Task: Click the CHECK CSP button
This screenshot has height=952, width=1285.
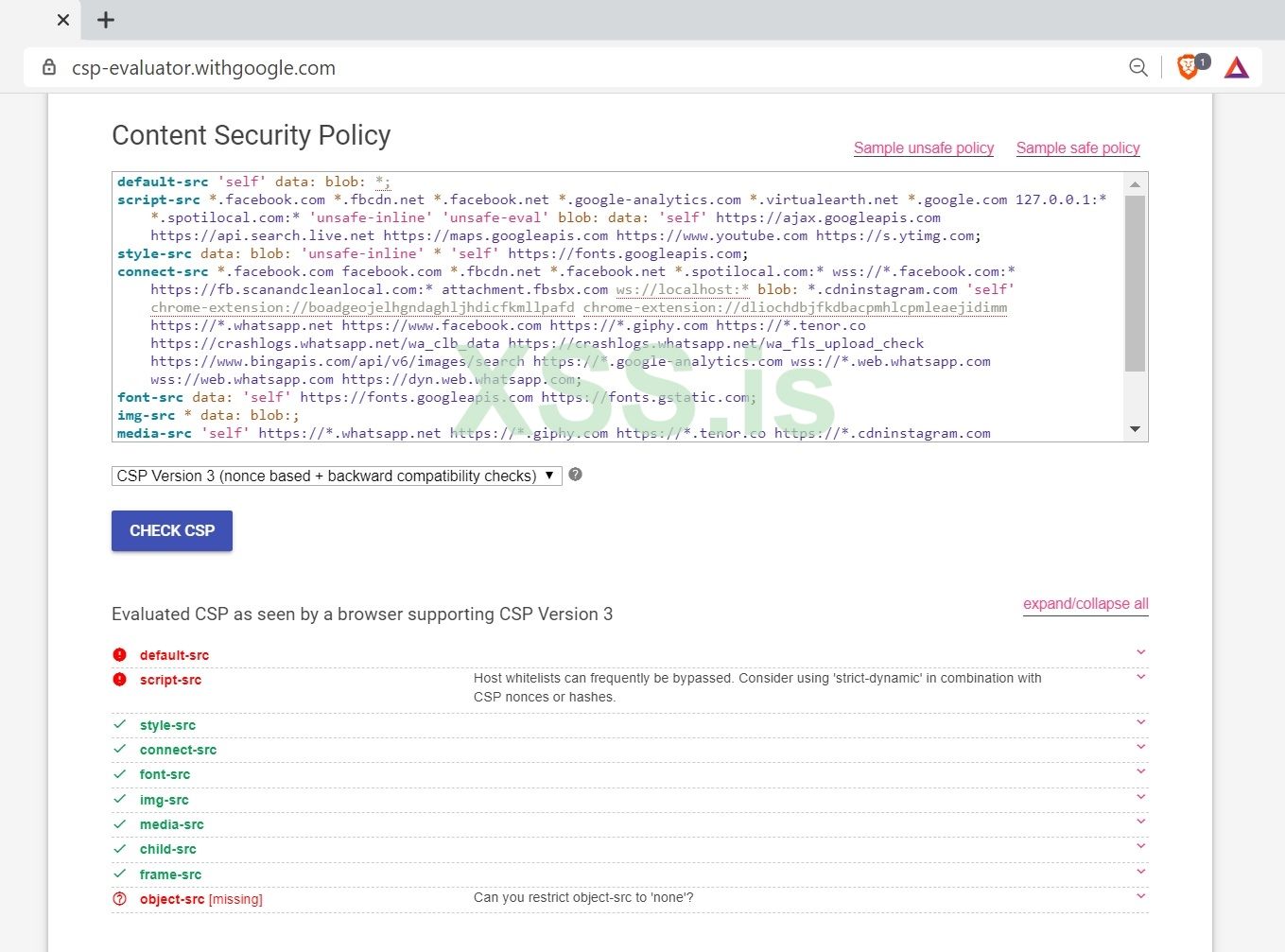Action: tap(172, 530)
